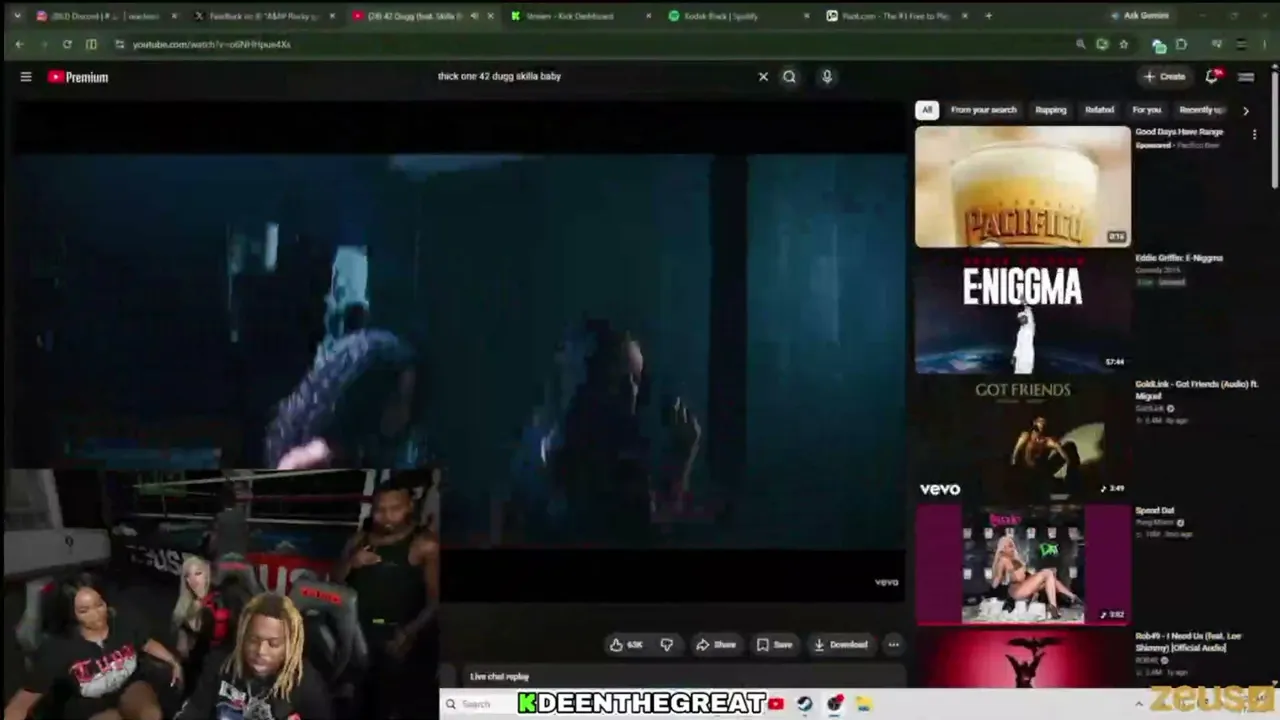Open File Explorer from taskbar
Image resolution: width=1280 pixels, height=720 pixels.
pos(864,704)
